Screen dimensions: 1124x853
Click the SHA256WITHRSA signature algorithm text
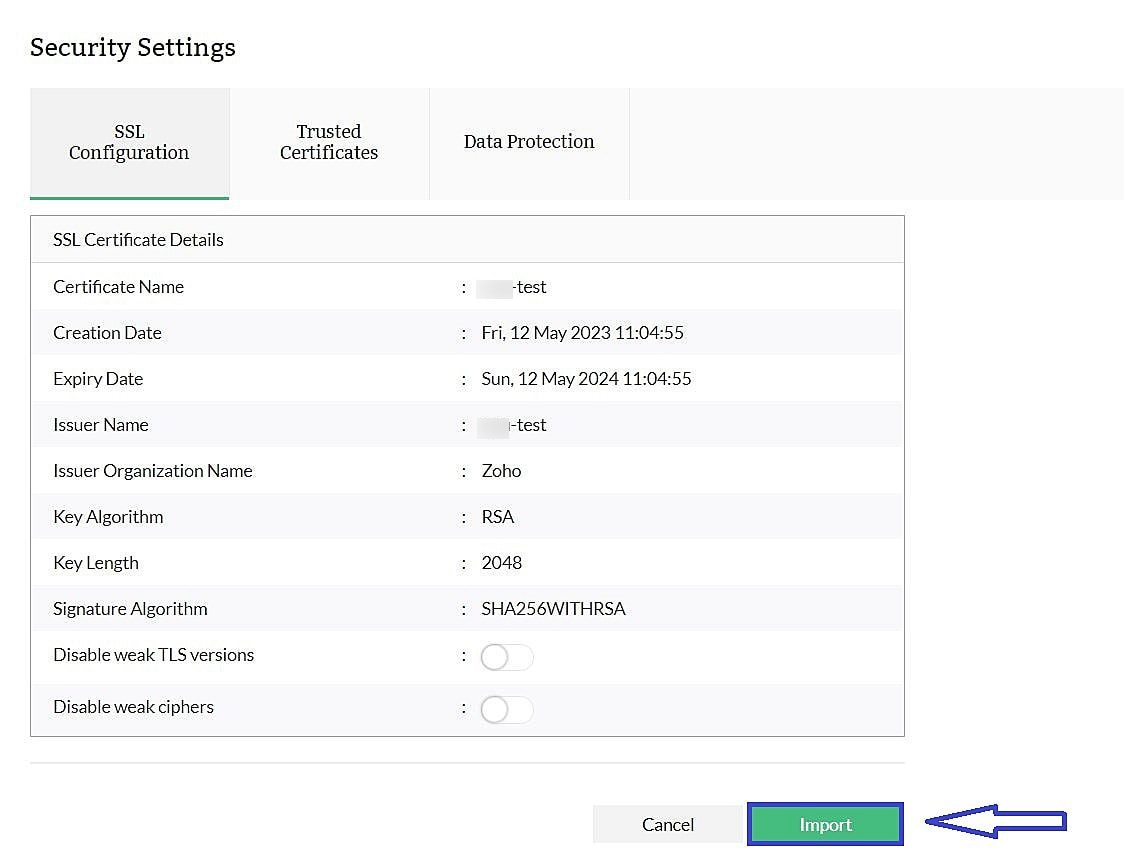[x=553, y=609]
